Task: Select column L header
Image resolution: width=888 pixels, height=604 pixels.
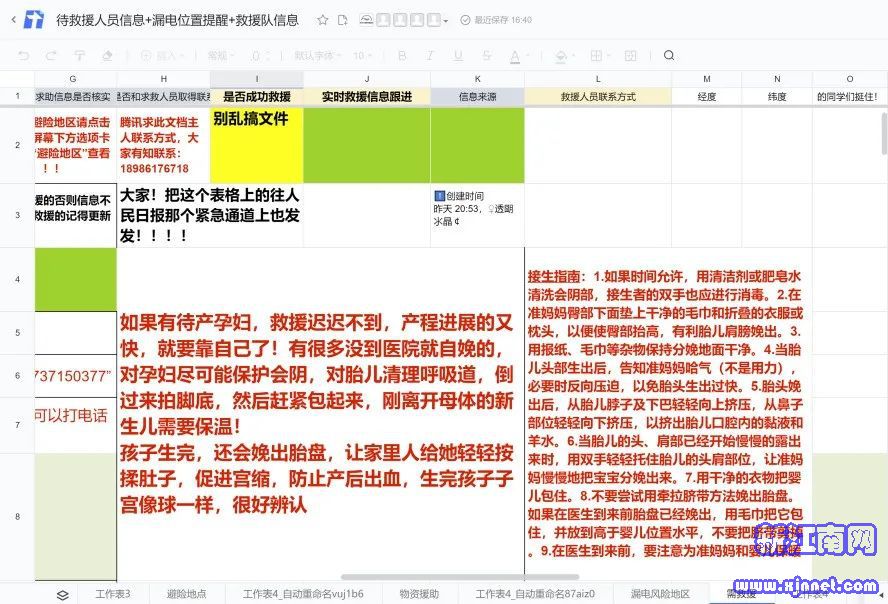Action: click(x=598, y=79)
